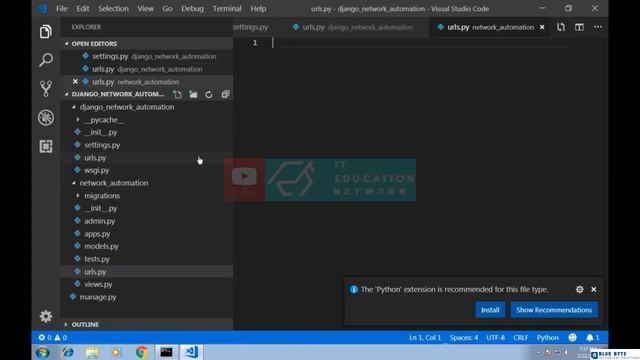Refresh the explorer file tree
640x360 pixels.
coord(209,94)
